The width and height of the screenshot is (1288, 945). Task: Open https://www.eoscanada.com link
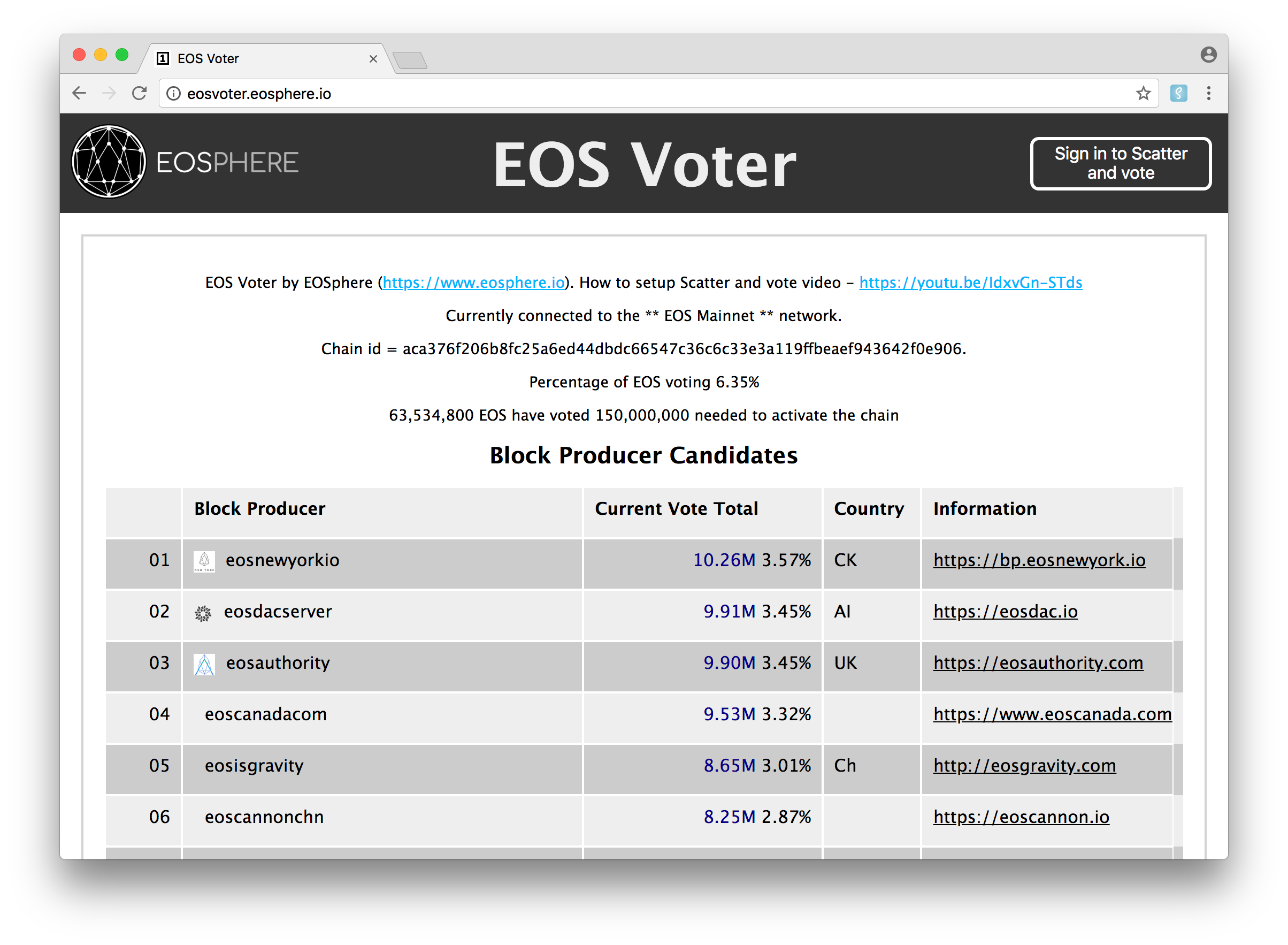[1052, 714]
